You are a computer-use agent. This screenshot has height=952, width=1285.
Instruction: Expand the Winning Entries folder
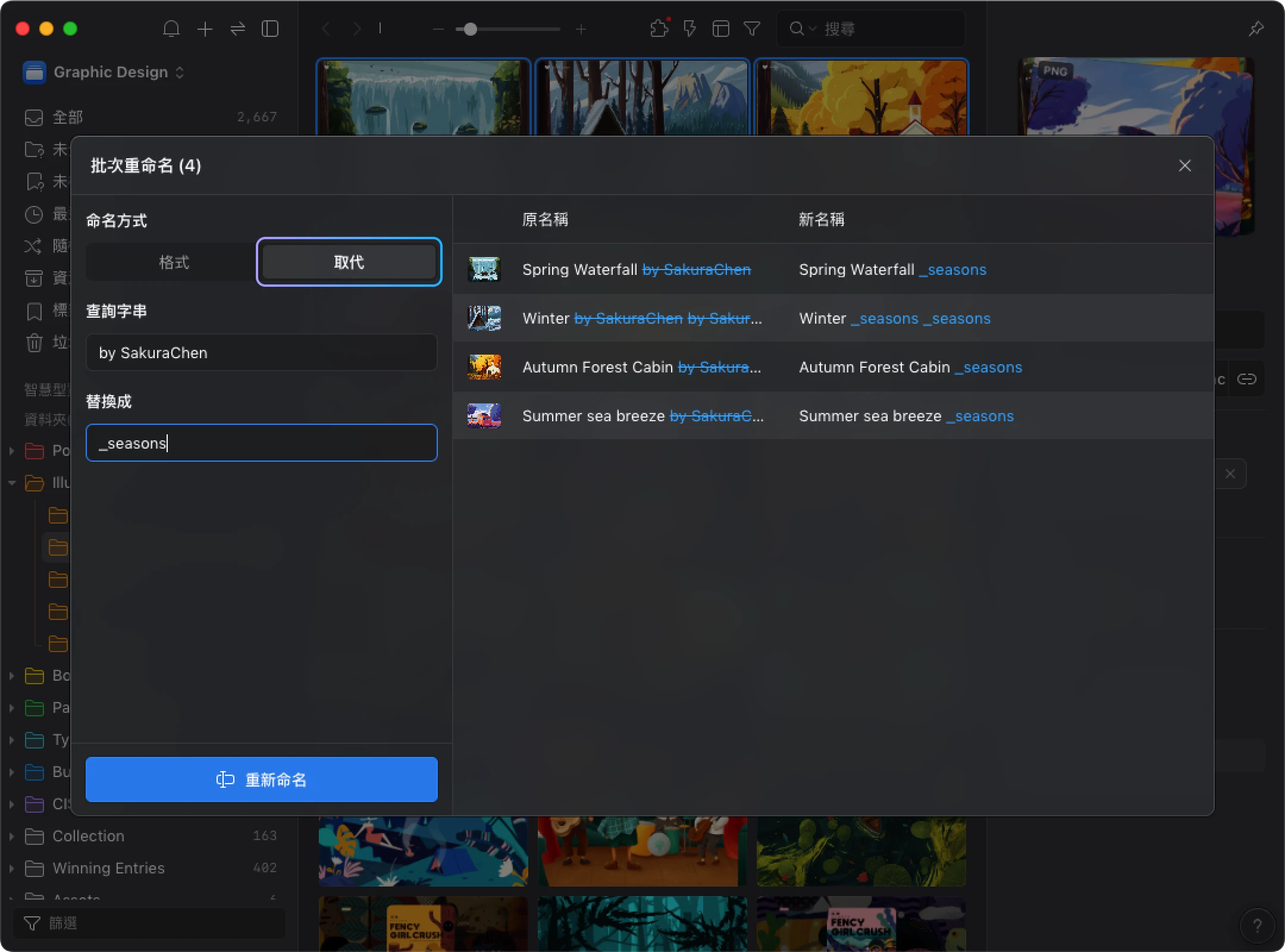coord(11,868)
